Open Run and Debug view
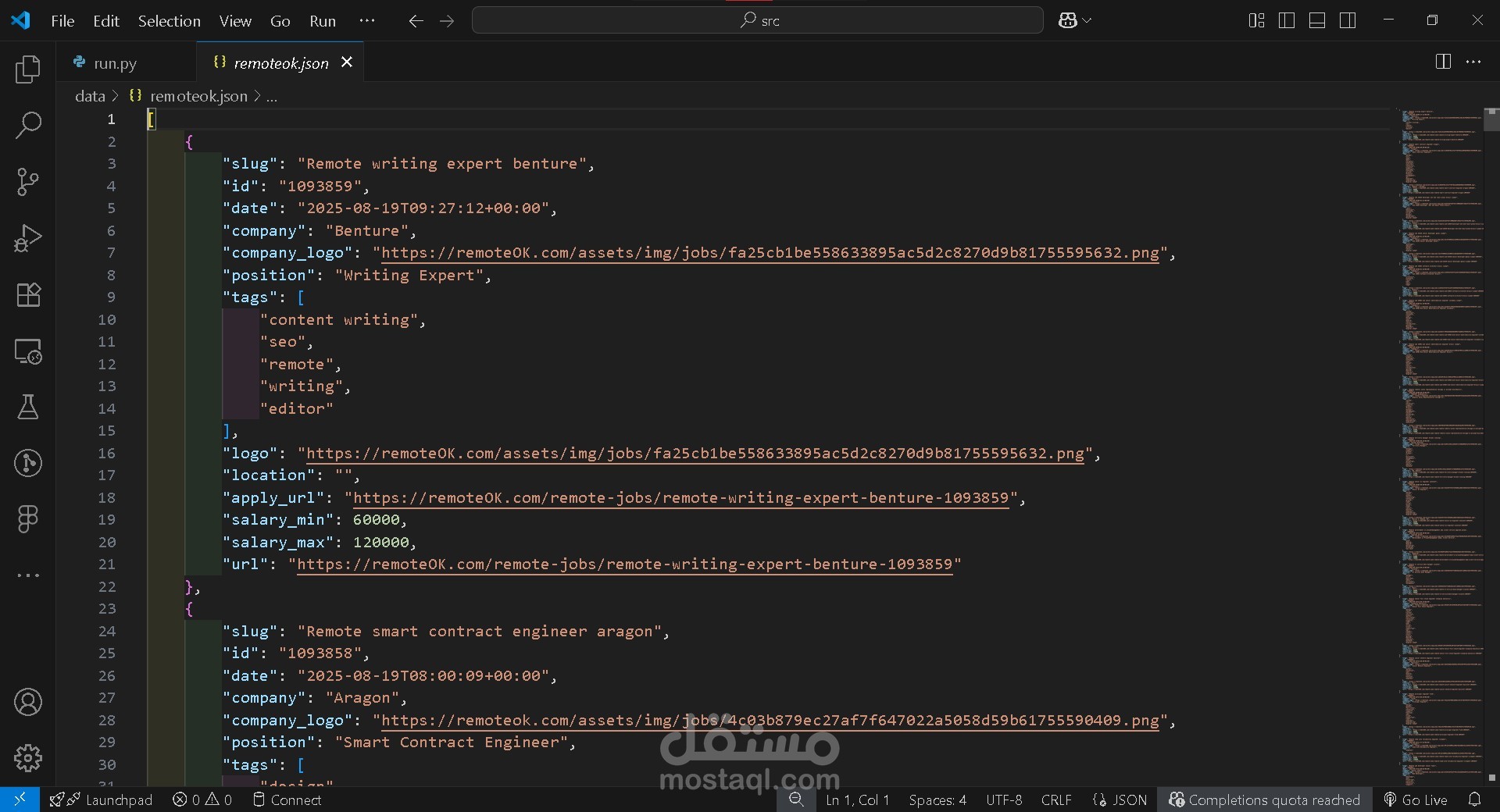1500x812 pixels. (28, 238)
